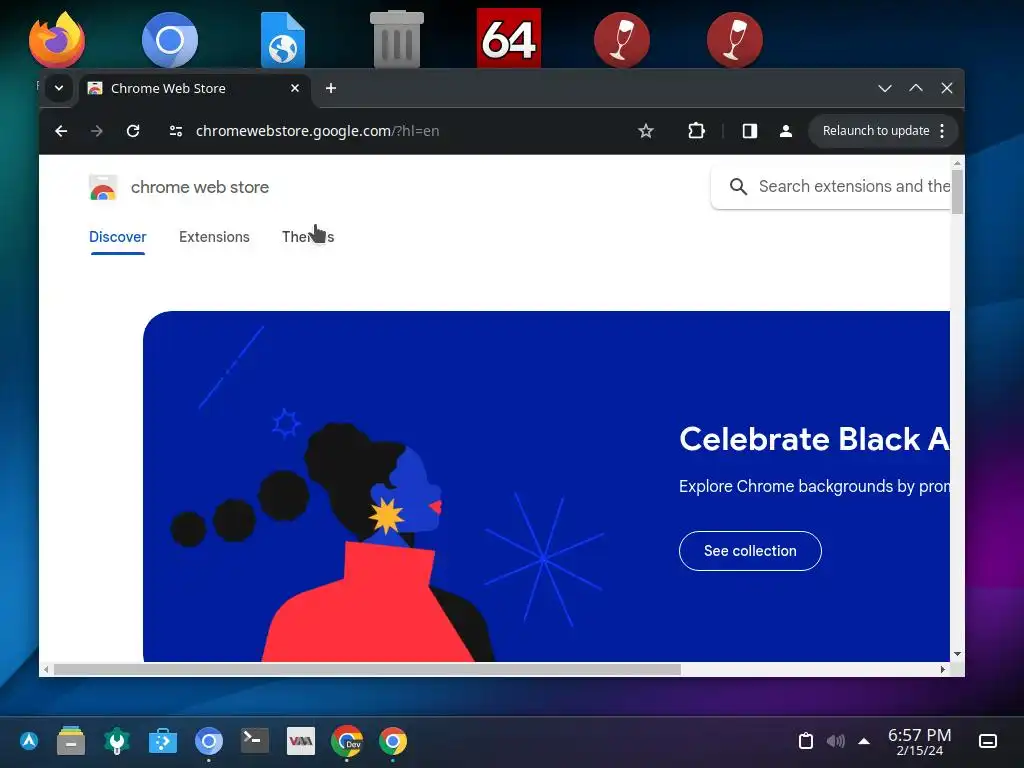Open the volume tray icon
This screenshot has height=768, width=1024.
tap(835, 741)
